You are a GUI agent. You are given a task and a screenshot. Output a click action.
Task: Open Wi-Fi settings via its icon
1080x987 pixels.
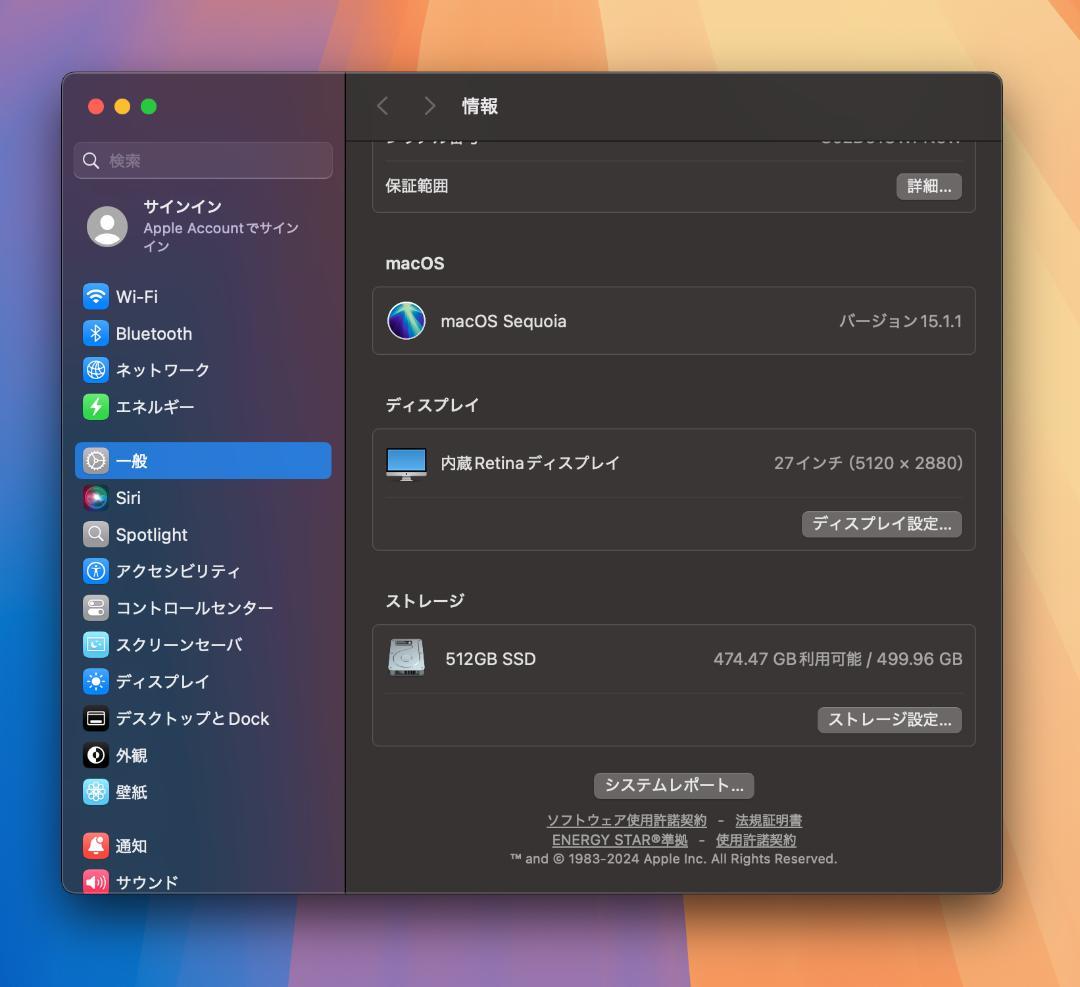click(x=96, y=297)
